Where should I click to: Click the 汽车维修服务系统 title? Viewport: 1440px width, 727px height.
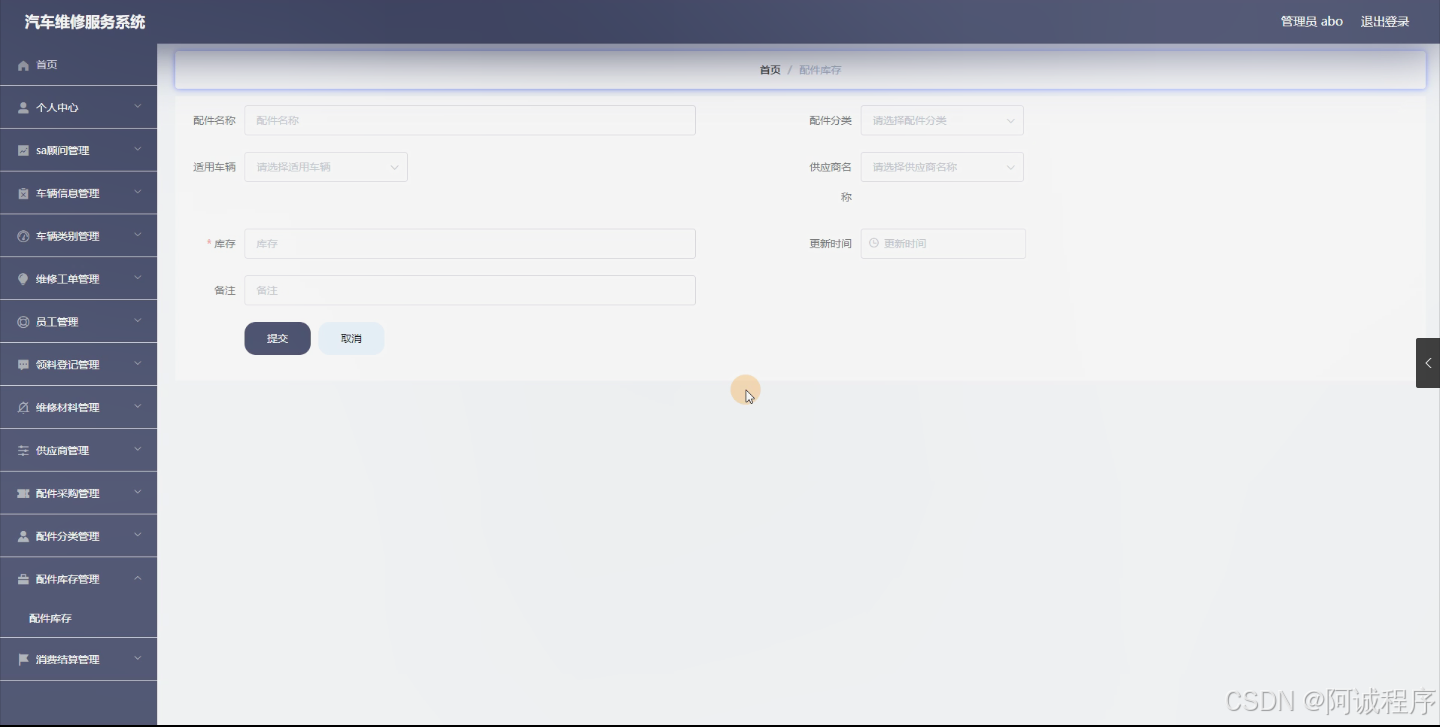tap(85, 22)
